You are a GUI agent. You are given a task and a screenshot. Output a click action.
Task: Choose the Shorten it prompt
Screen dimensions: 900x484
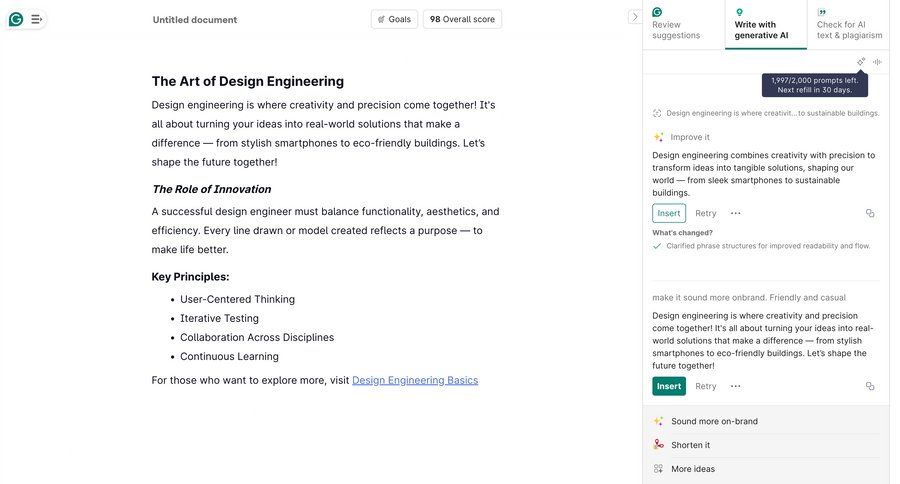coord(766,445)
